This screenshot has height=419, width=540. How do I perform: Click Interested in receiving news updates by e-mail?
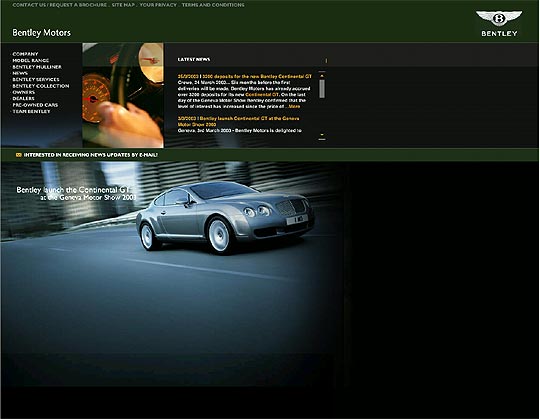(91, 155)
